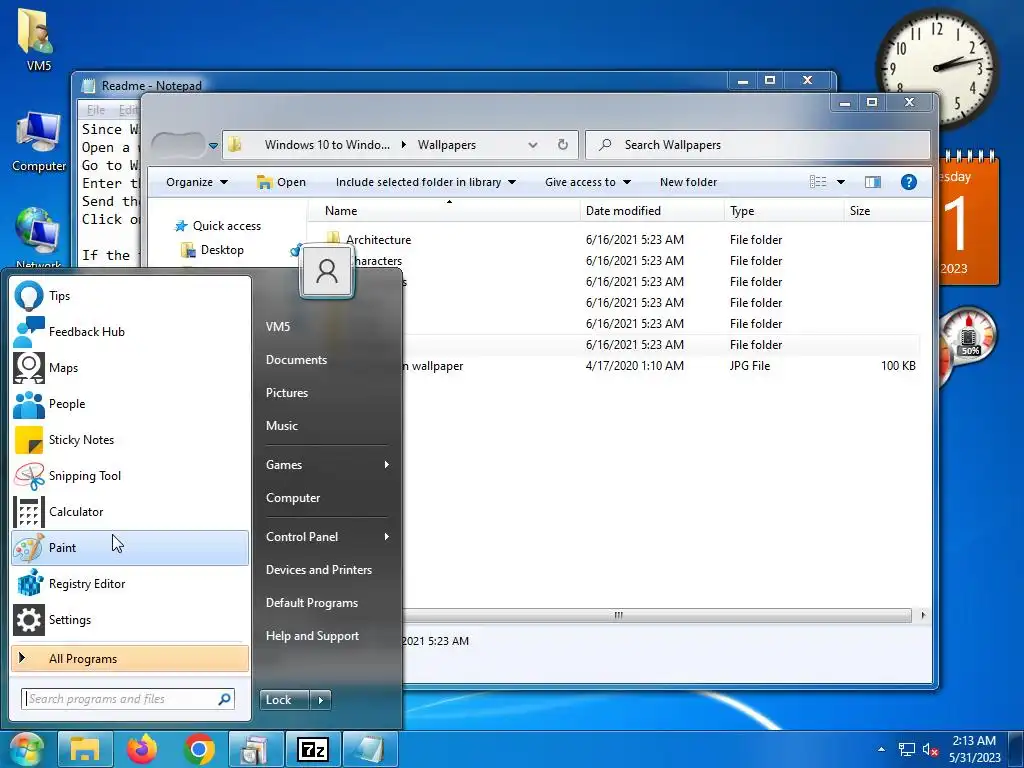This screenshot has height=768, width=1024.
Task: Open Maps app in Start menu
Action: click(129, 368)
